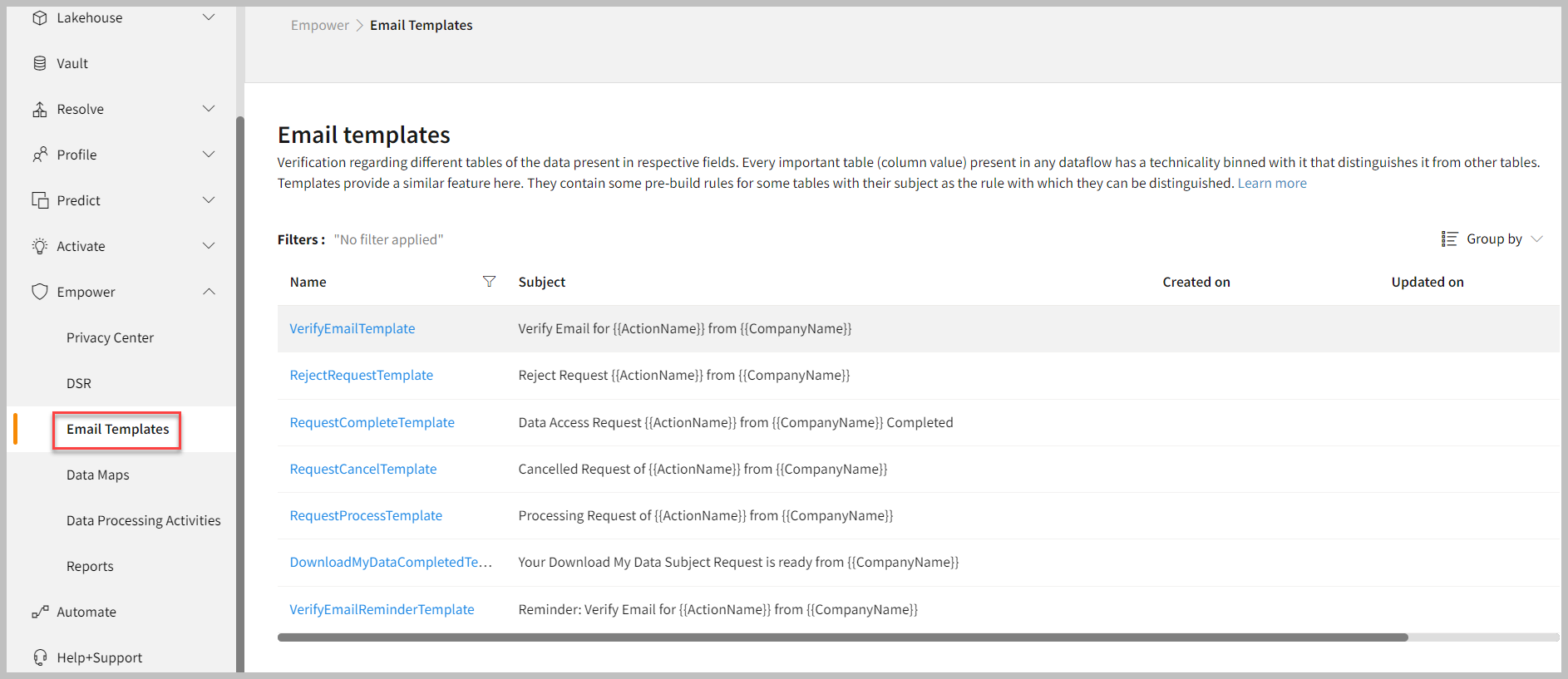Click the Help+Support headset icon
The width and height of the screenshot is (1568, 679).
40,657
